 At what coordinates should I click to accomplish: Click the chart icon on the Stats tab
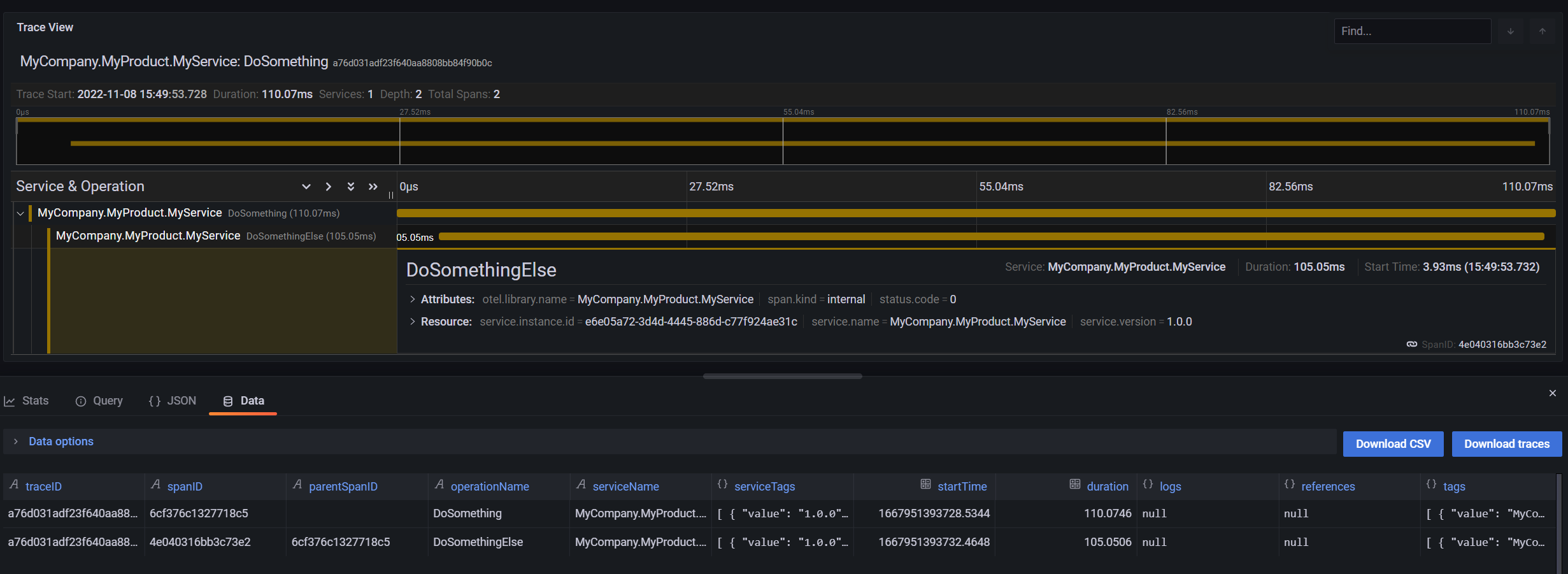click(x=10, y=401)
